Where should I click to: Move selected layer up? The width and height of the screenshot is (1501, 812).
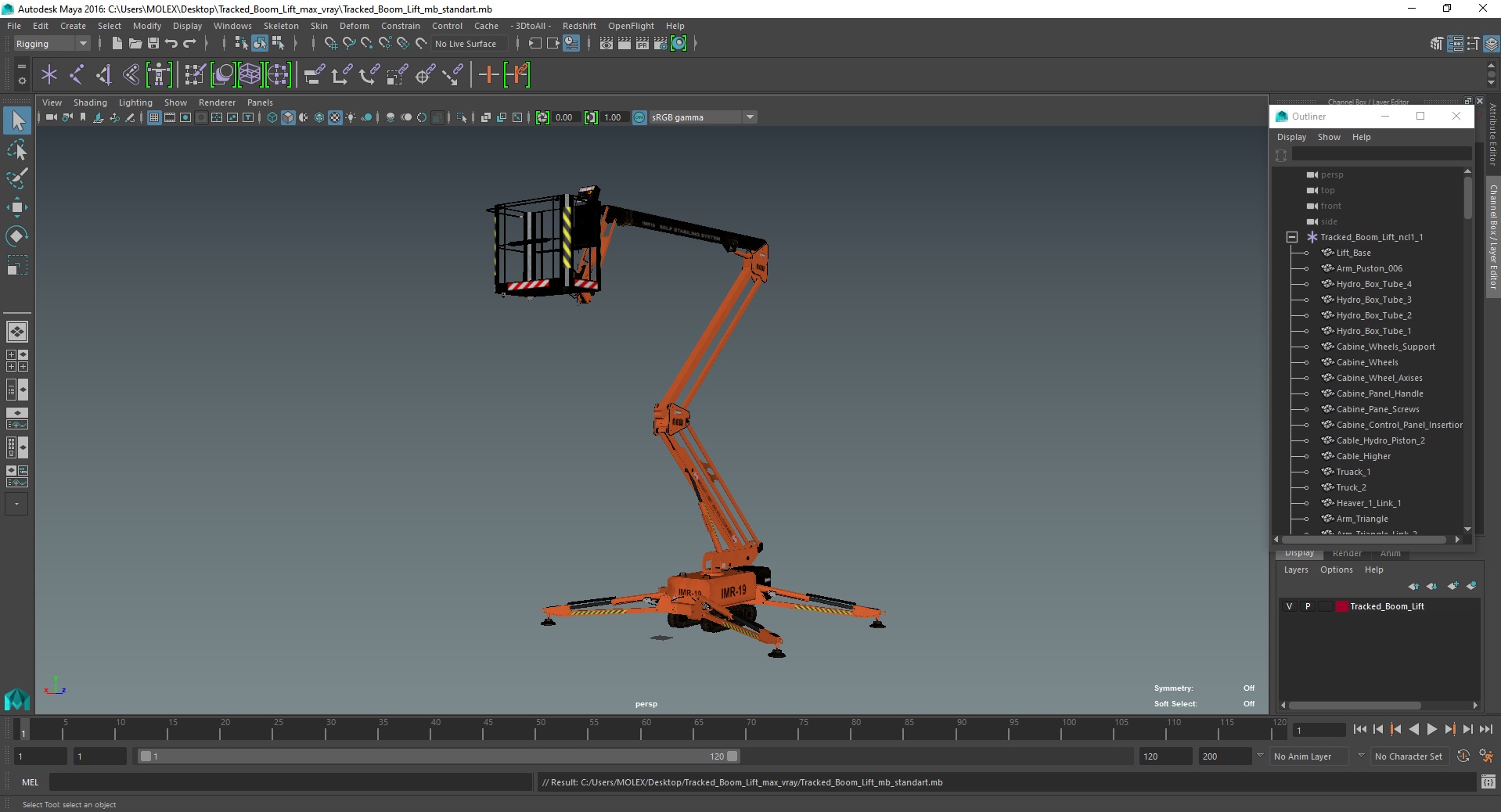1413,586
